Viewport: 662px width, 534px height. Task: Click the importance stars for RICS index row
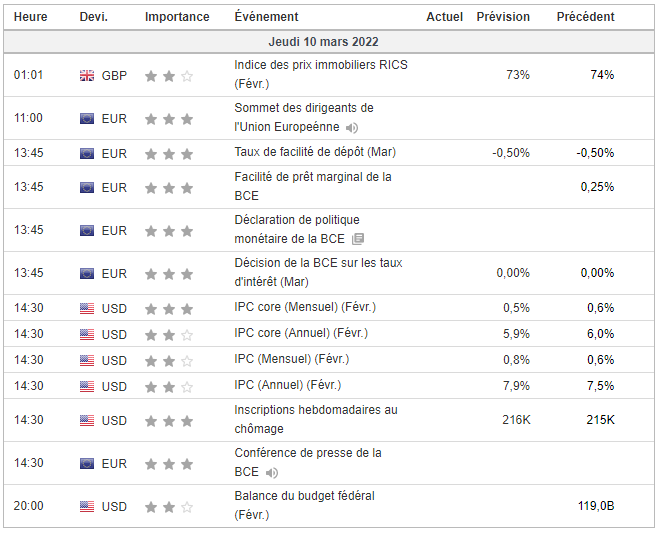(168, 75)
